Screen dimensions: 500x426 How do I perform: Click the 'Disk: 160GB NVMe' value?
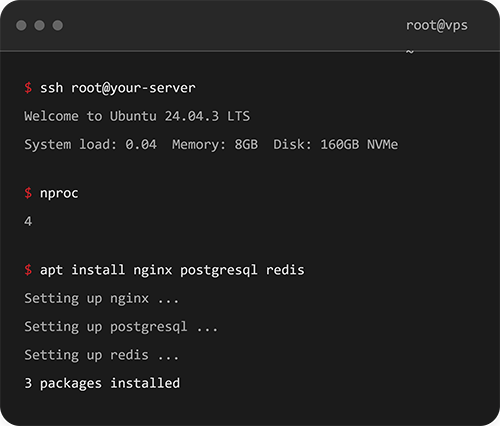[x=336, y=145]
